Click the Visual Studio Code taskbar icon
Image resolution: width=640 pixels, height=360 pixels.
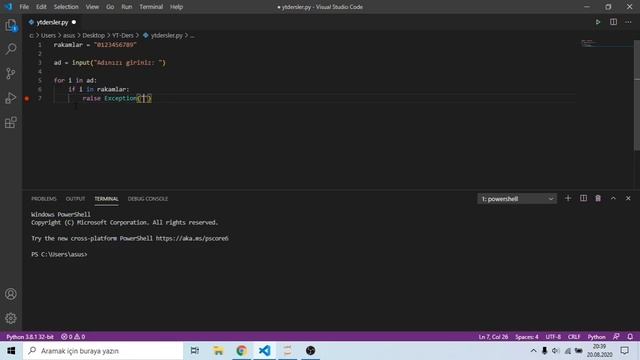click(264, 351)
